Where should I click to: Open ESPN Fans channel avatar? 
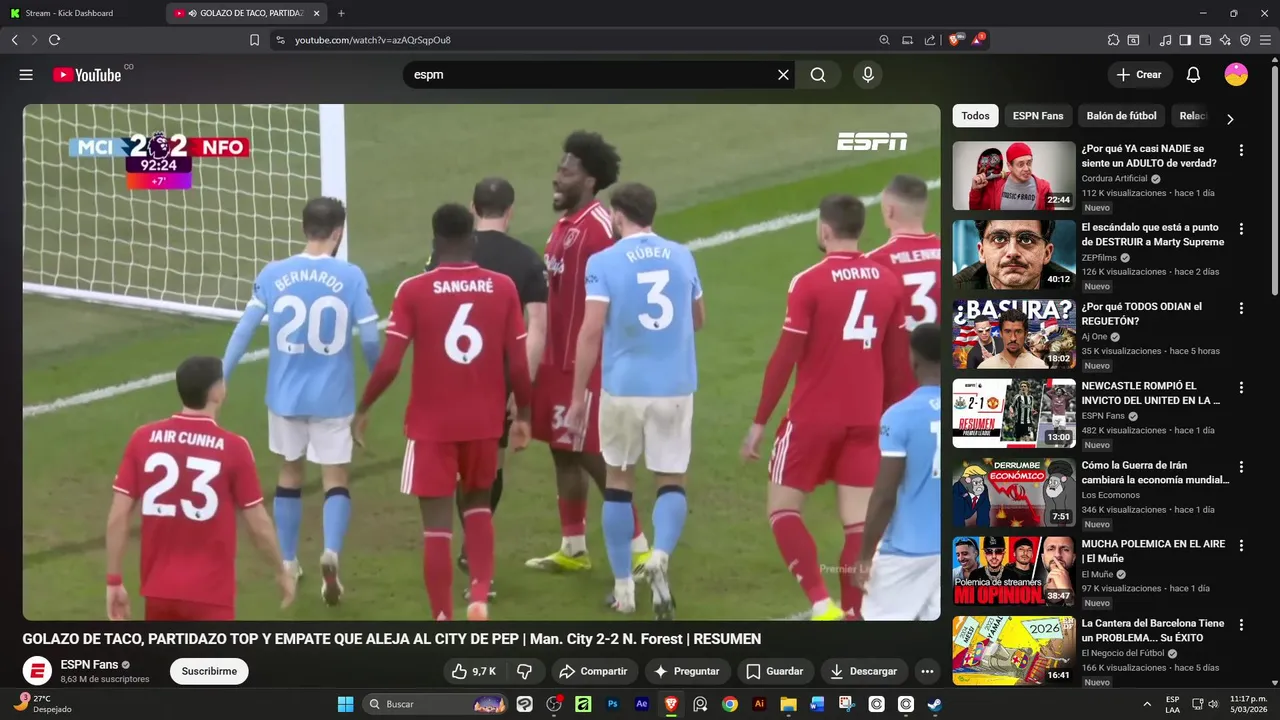click(x=37, y=671)
